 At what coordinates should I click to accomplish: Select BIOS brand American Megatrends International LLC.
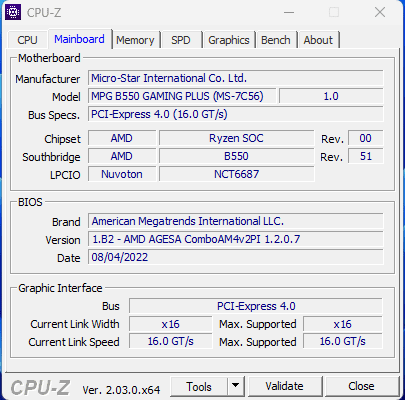point(235,221)
